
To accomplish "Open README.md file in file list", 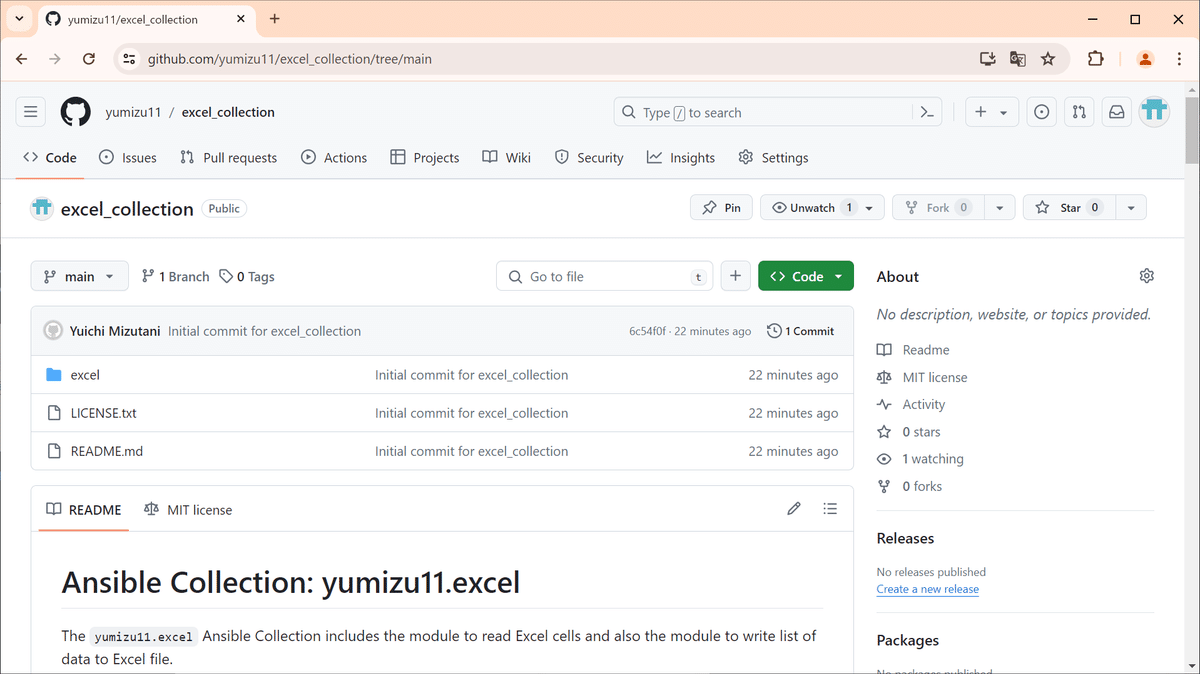I will (x=106, y=451).
